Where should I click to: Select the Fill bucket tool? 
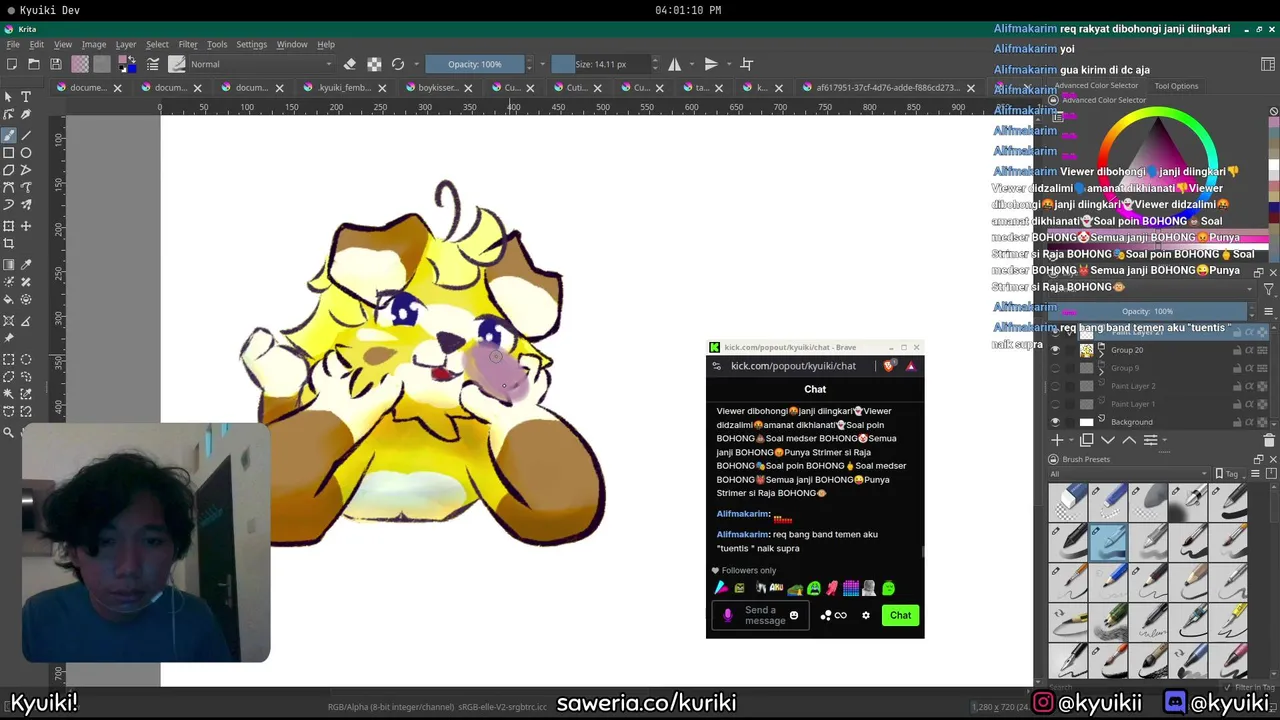point(9,300)
